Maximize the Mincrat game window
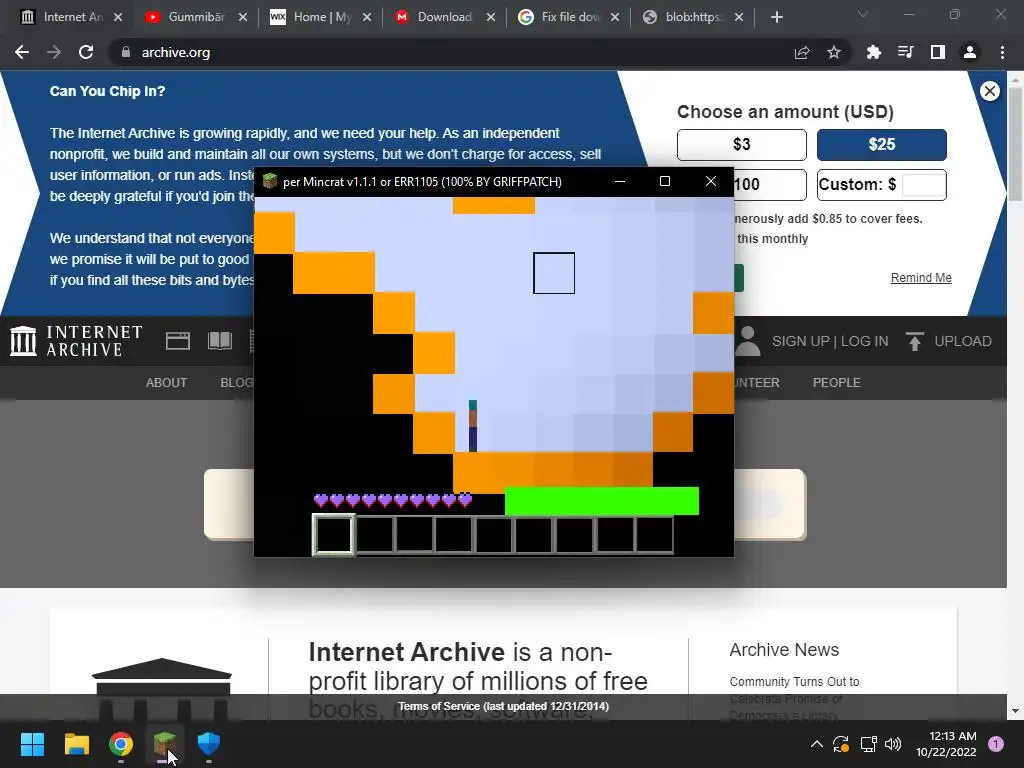 pos(665,181)
